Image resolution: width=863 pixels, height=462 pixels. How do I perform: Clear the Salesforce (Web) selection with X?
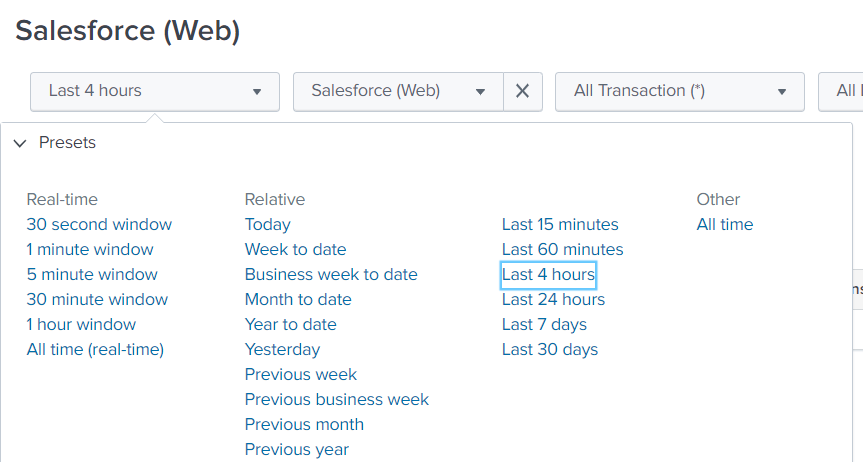522,91
